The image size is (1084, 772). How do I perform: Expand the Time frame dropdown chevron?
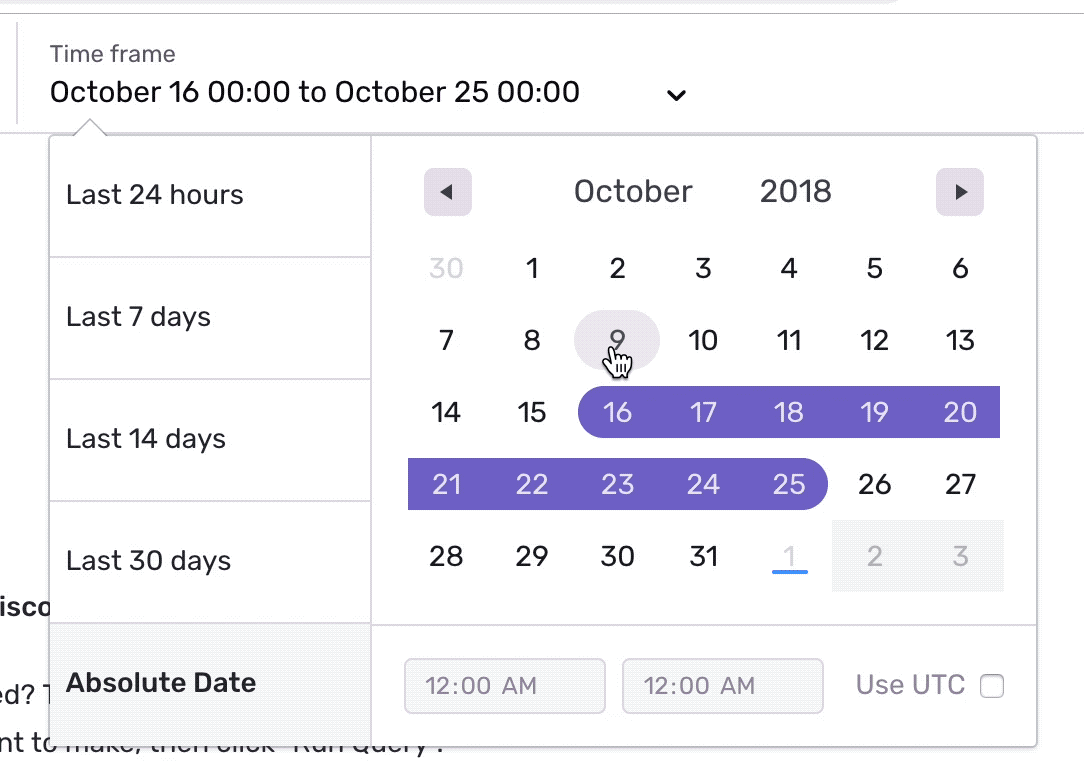point(676,95)
